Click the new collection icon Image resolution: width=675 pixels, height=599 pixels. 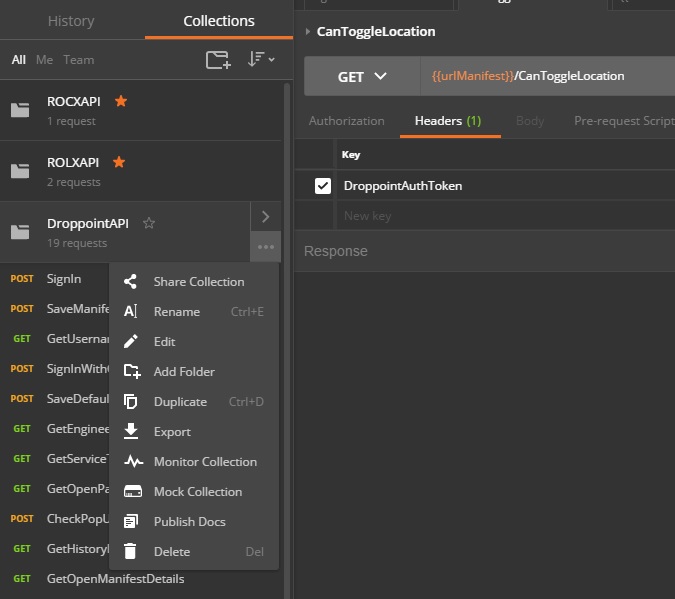click(218, 59)
